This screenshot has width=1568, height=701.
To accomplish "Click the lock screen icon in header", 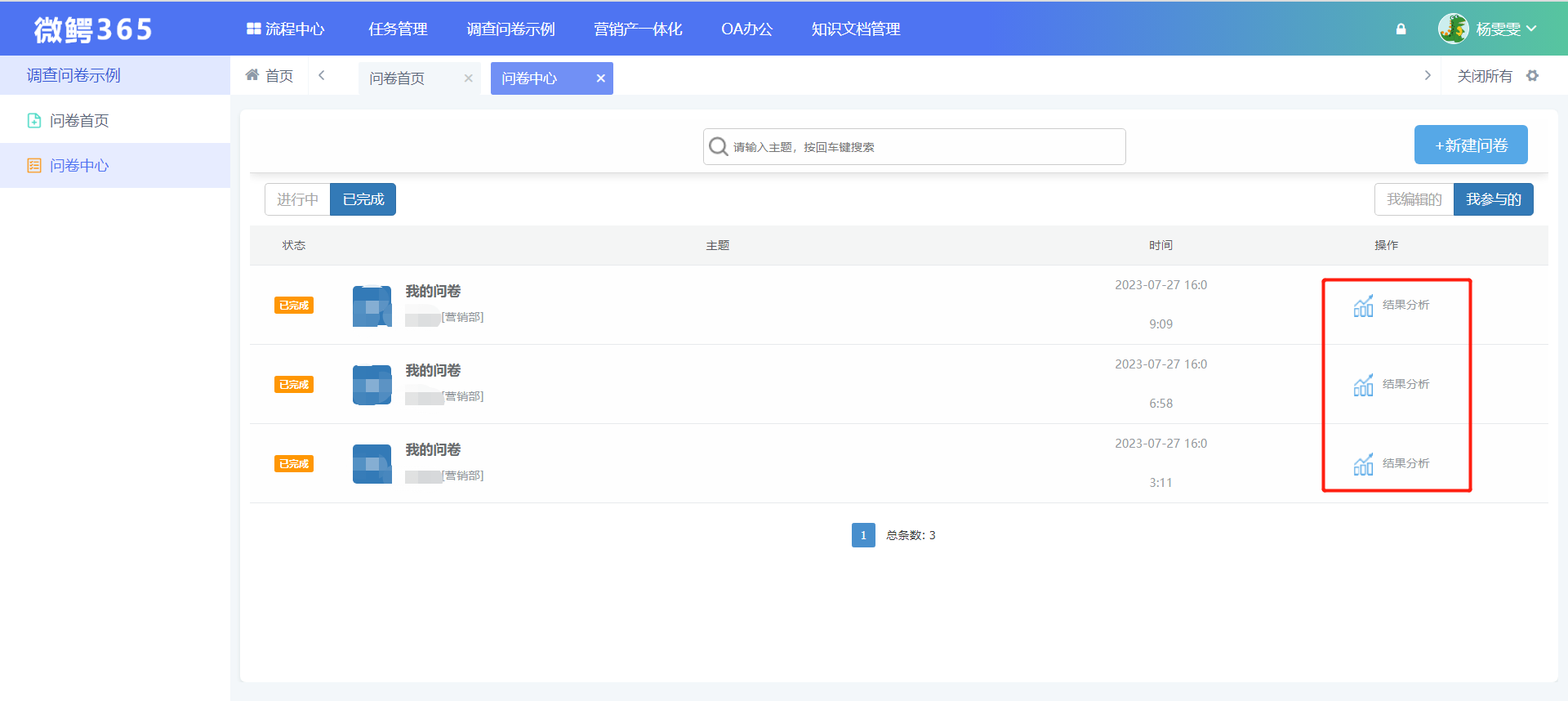I will tap(1401, 29).
